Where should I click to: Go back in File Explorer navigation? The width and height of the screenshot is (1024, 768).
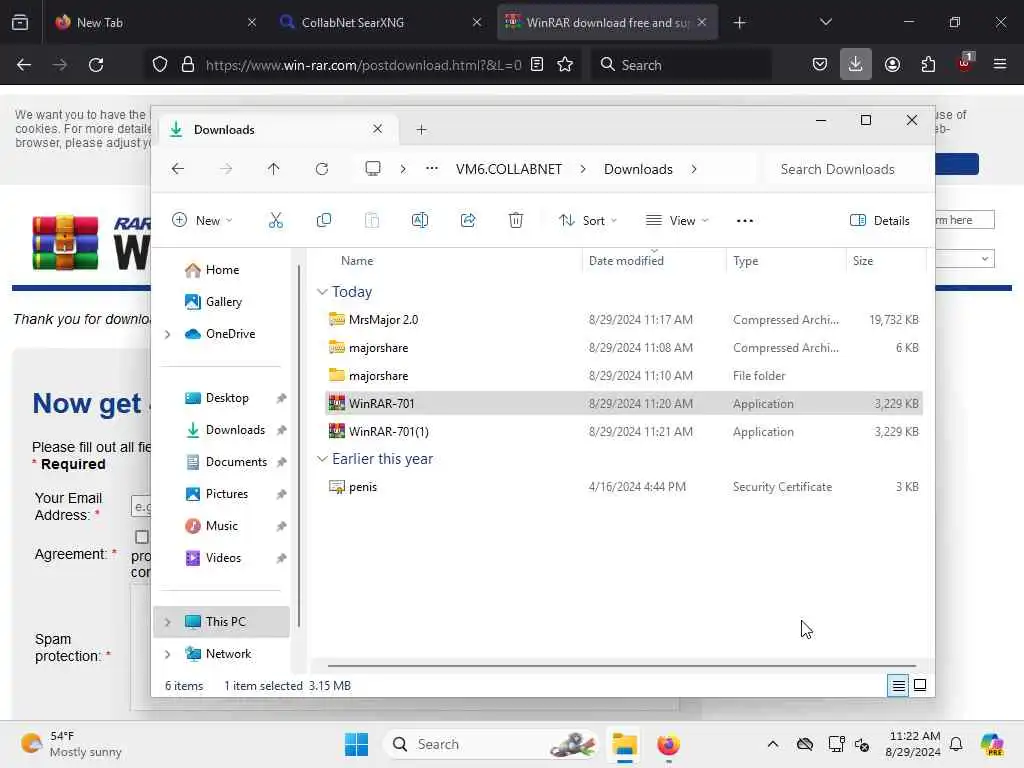coord(178,169)
